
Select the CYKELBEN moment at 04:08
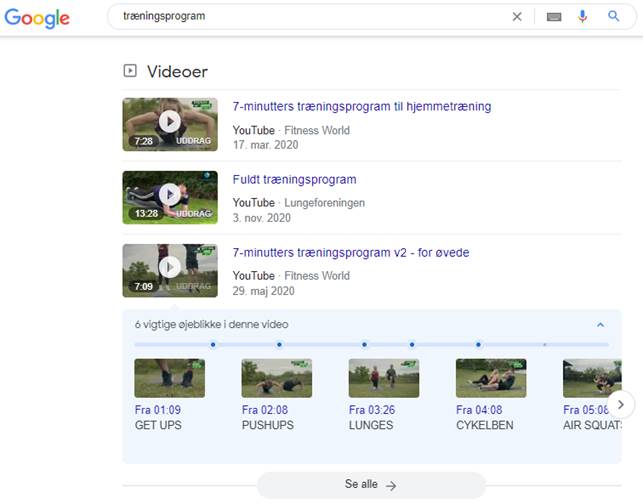click(x=490, y=379)
